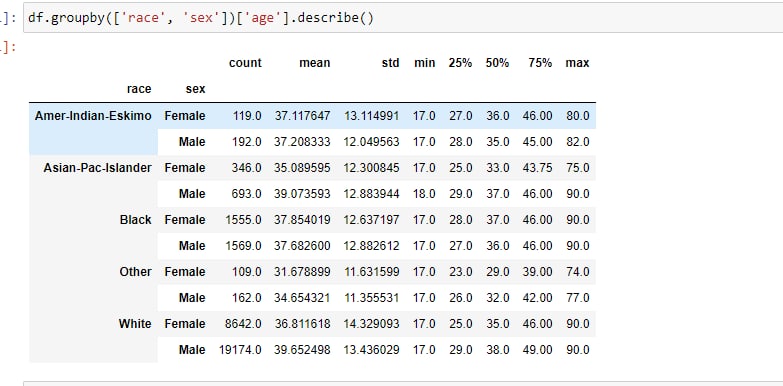Click the mean value 39.073593
783x386 pixels.
click(x=302, y=194)
